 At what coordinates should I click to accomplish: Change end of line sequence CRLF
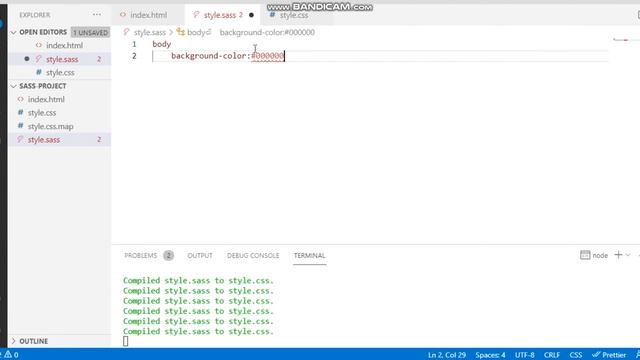tap(552, 355)
